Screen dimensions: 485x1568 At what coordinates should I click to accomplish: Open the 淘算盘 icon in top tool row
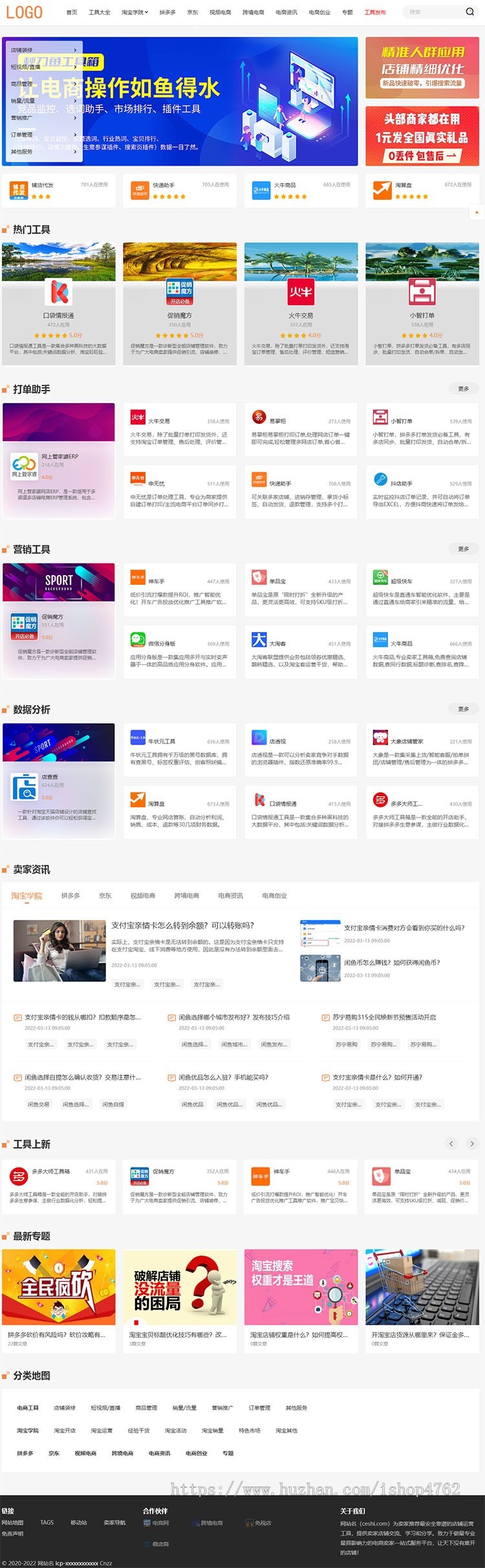382,190
